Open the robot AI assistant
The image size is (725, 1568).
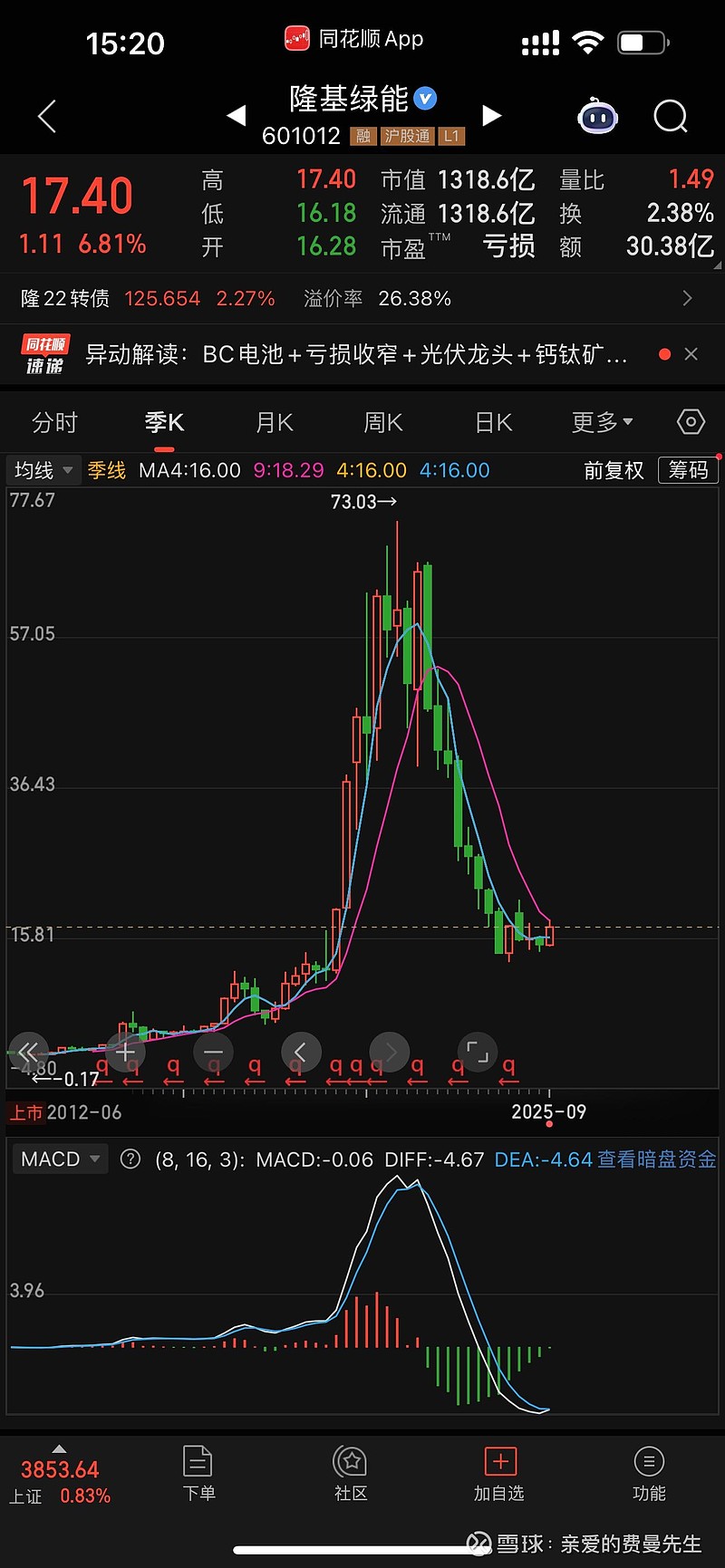tap(598, 116)
